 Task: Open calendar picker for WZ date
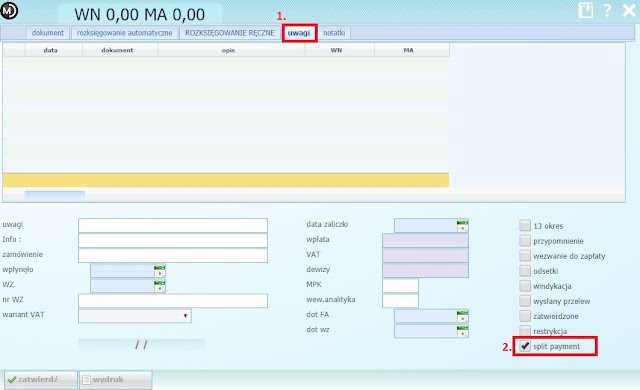(x=160, y=286)
